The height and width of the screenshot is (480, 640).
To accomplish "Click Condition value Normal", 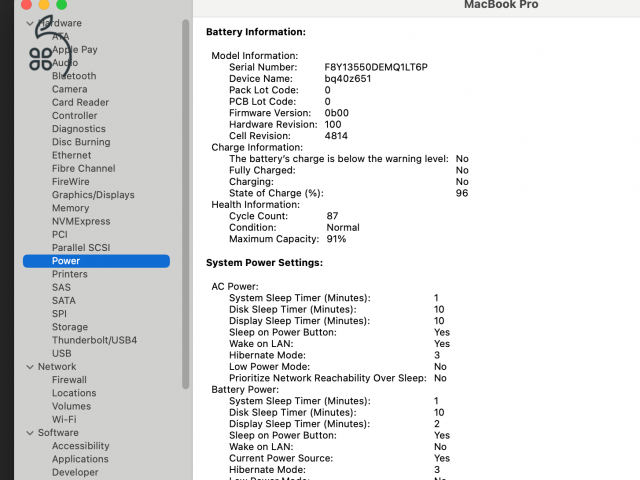I will 343,227.
